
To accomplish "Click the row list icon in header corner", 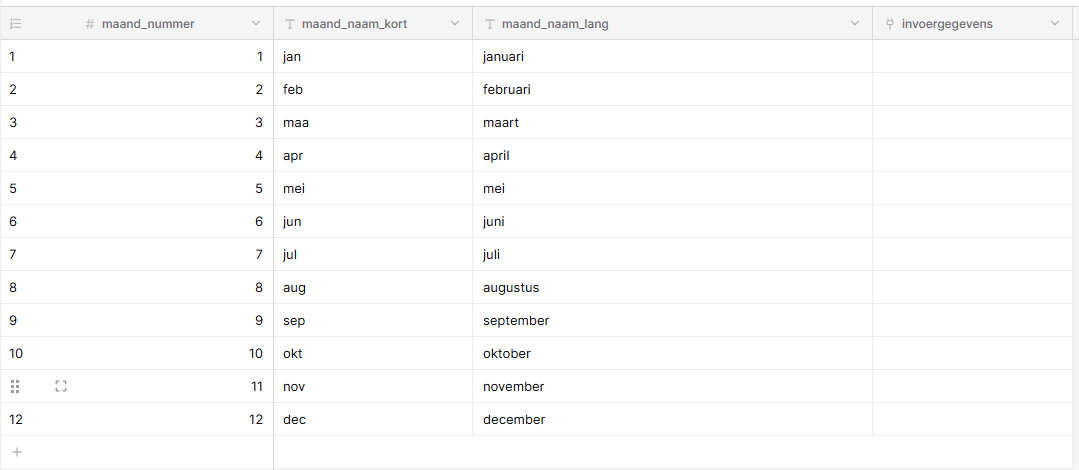I will (15, 23).
